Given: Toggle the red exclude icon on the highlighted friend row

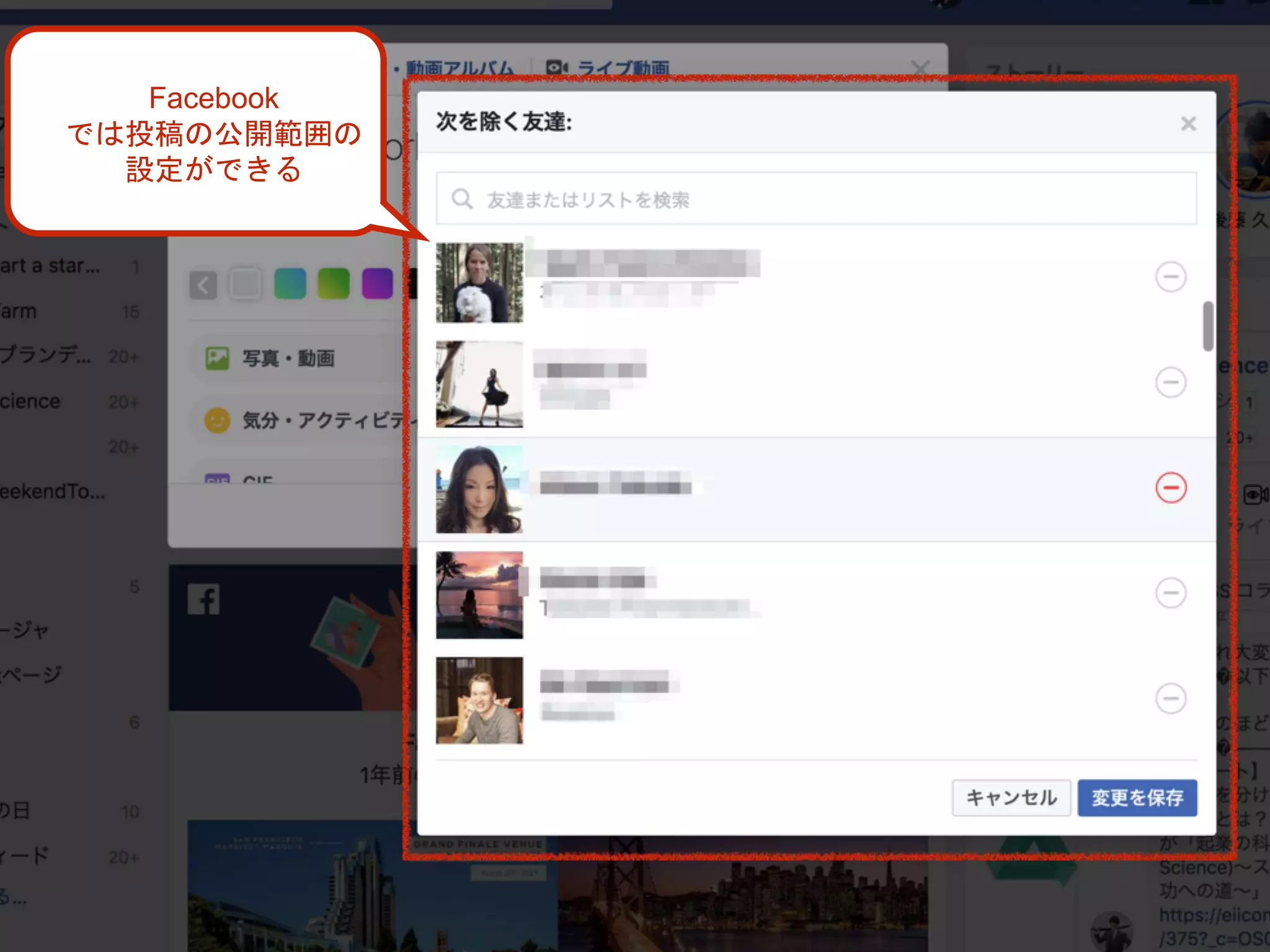Looking at the screenshot, I should [1171, 488].
